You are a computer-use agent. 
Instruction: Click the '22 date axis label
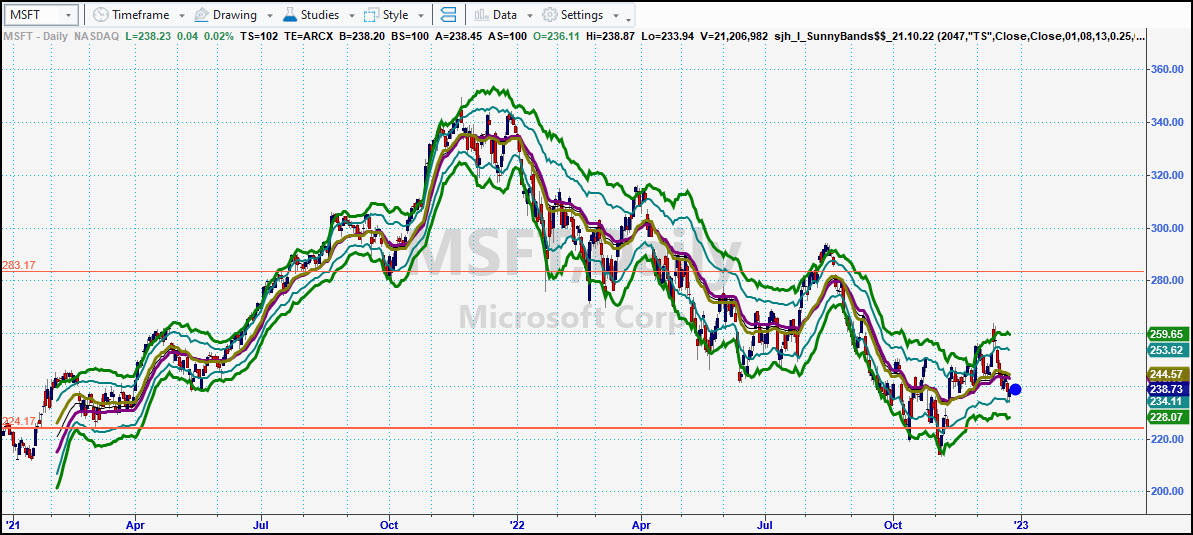click(x=517, y=524)
